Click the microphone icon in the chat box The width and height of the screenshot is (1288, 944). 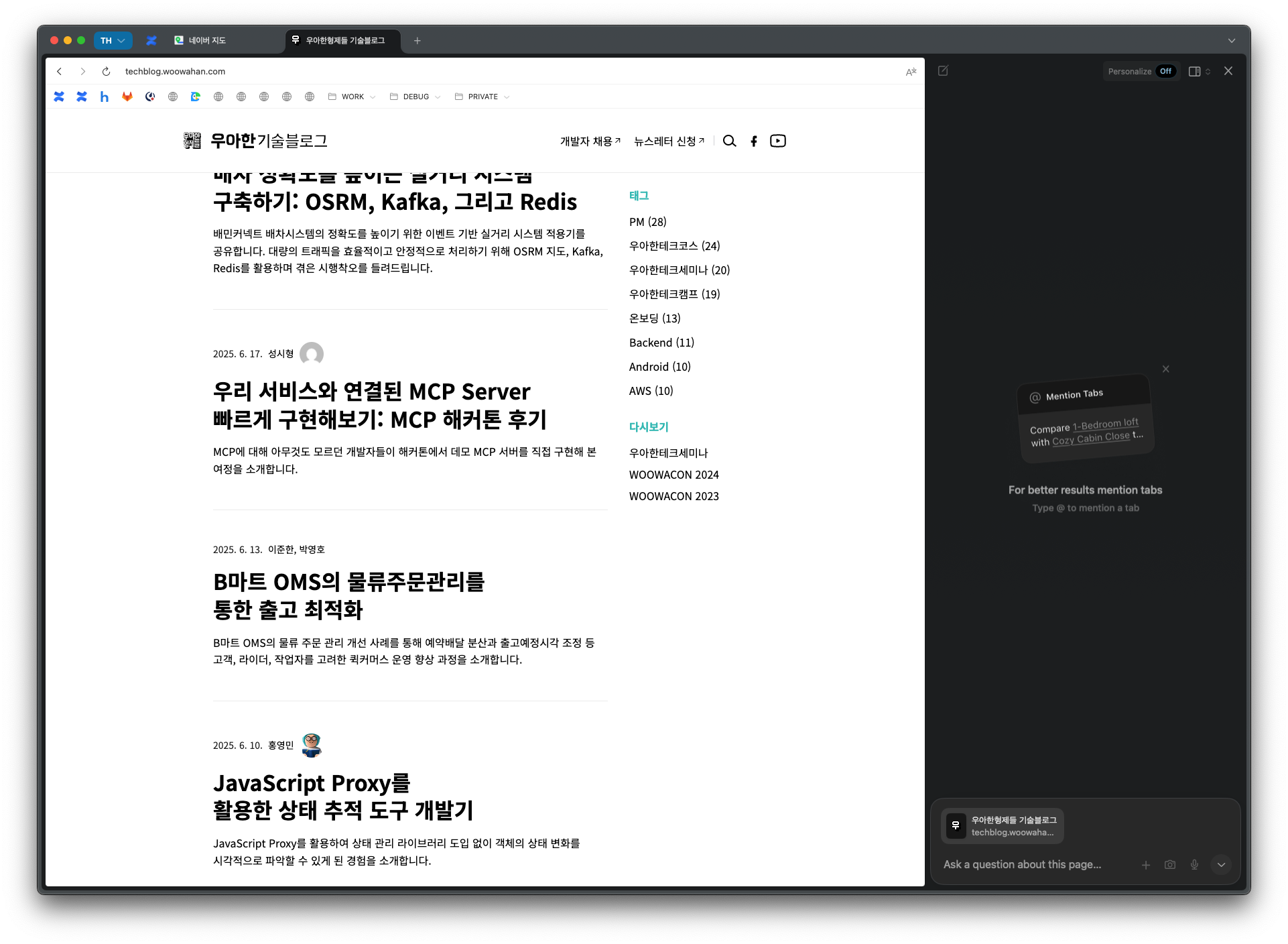click(x=1194, y=865)
